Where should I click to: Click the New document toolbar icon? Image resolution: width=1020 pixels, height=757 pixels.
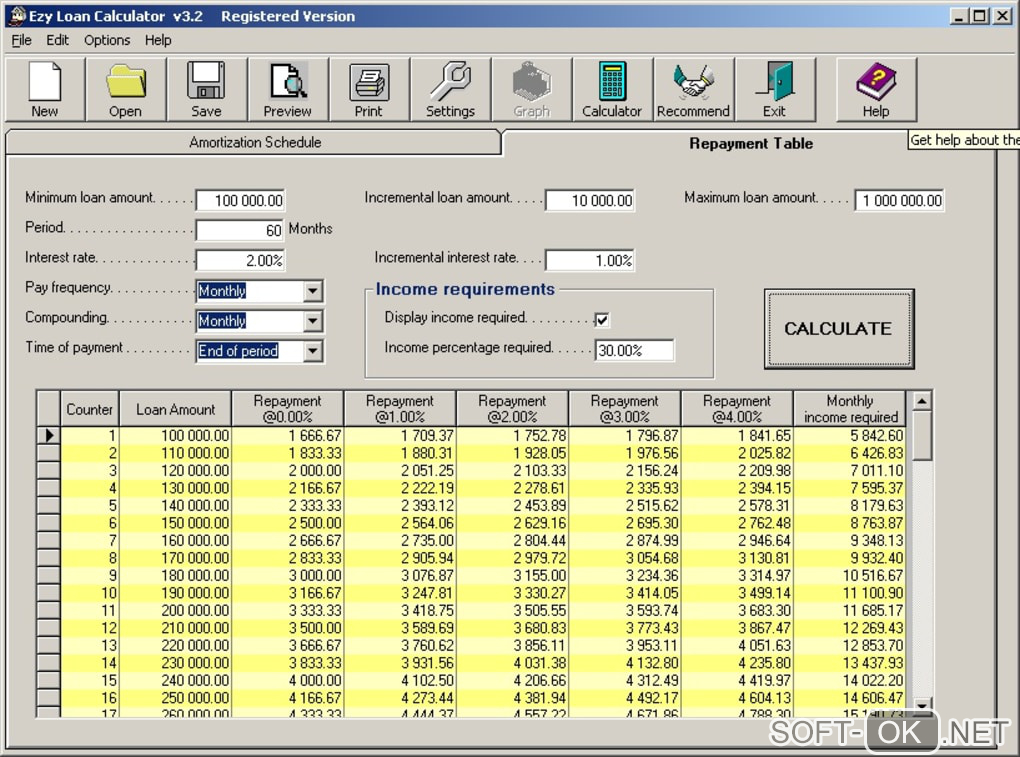click(x=45, y=89)
